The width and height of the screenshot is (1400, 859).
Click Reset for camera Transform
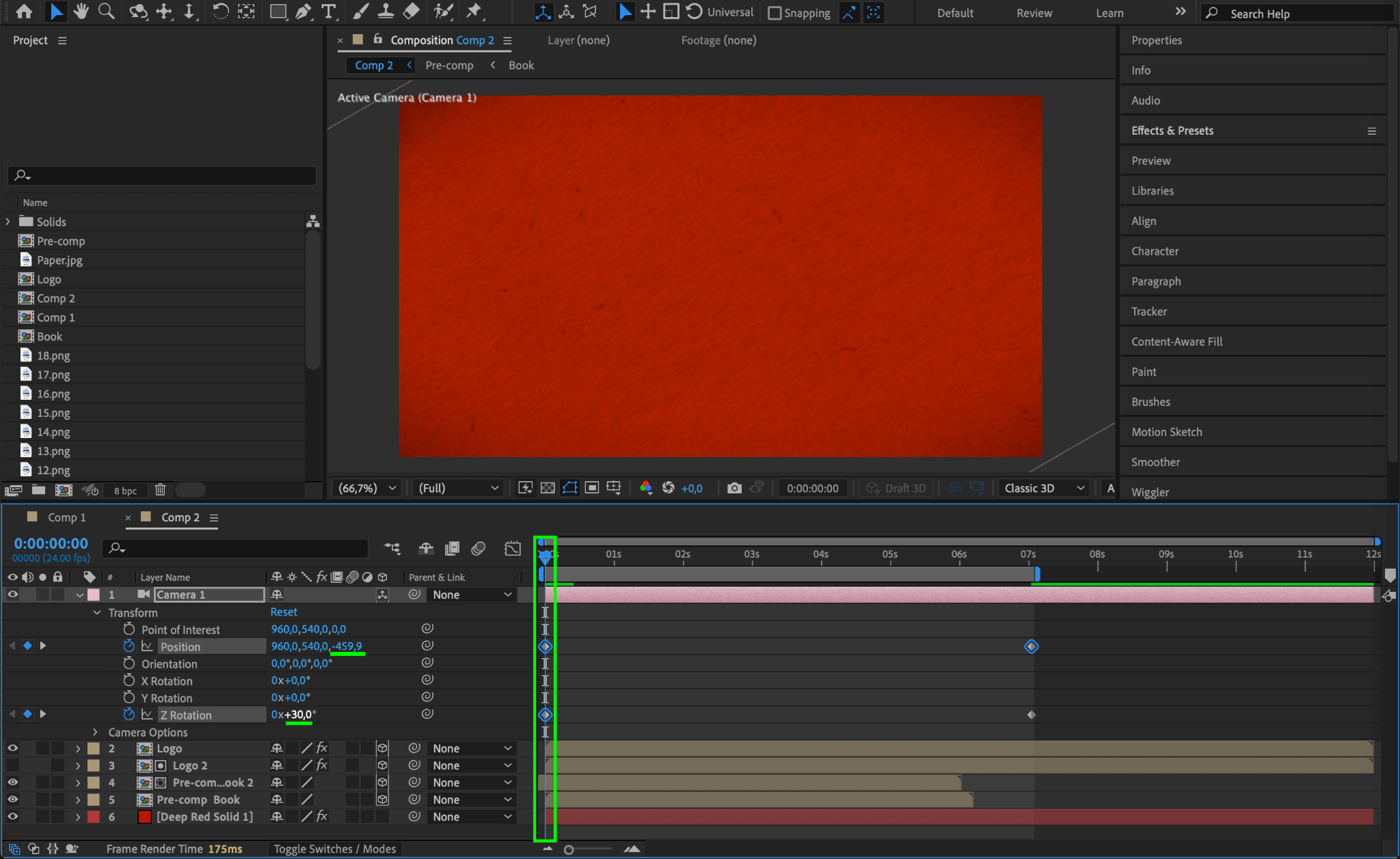(x=284, y=612)
